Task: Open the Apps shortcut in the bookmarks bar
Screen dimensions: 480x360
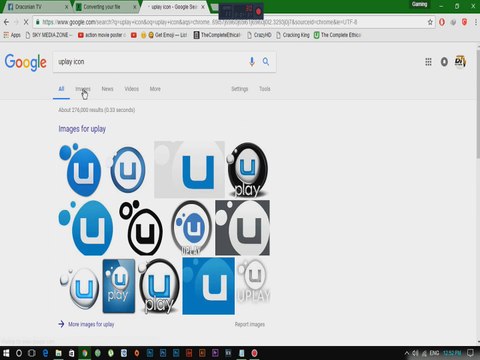Action: click(12, 35)
